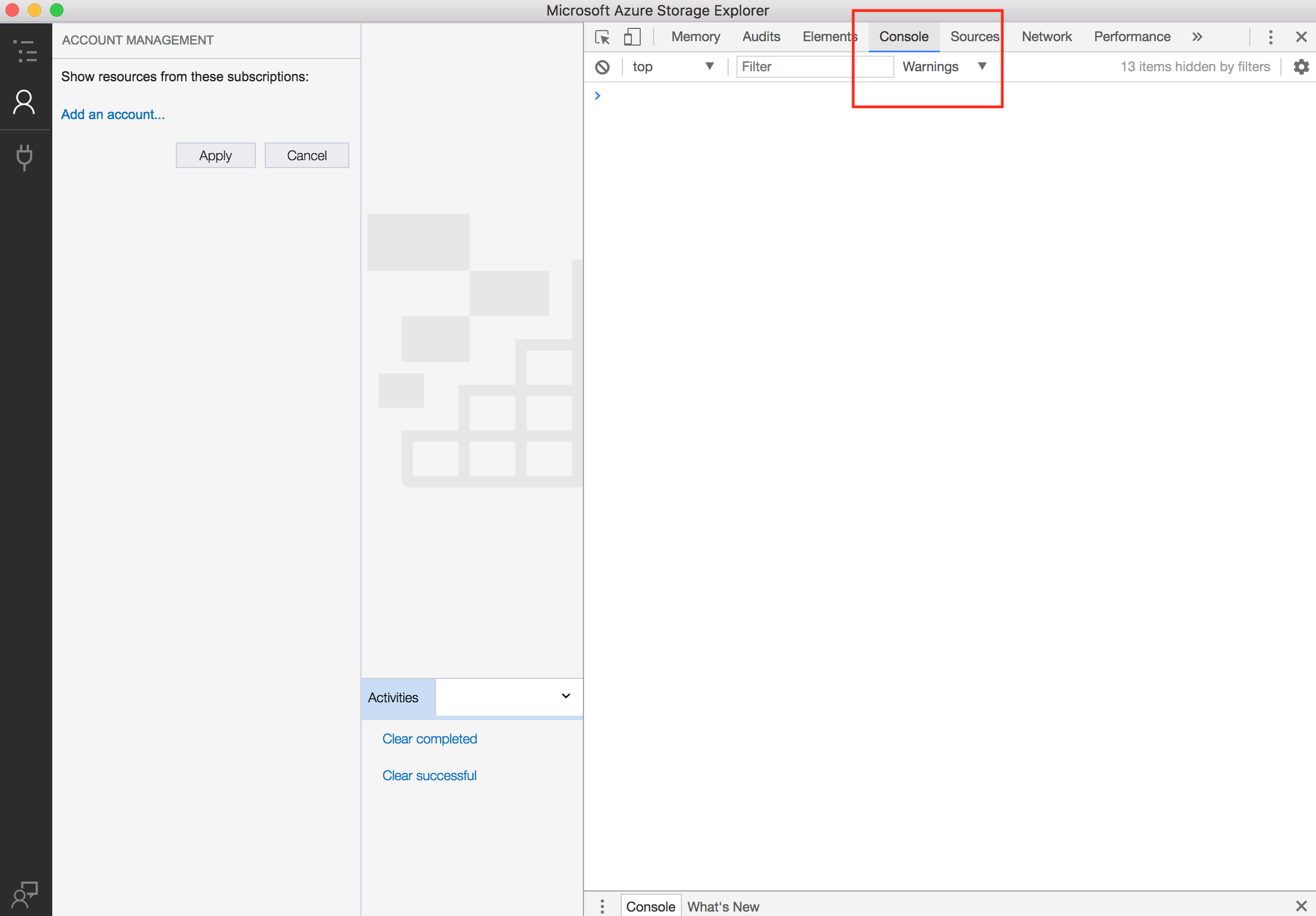Screen dimensions: 1316x916
Task: Click the Add an account link
Action: point(113,115)
